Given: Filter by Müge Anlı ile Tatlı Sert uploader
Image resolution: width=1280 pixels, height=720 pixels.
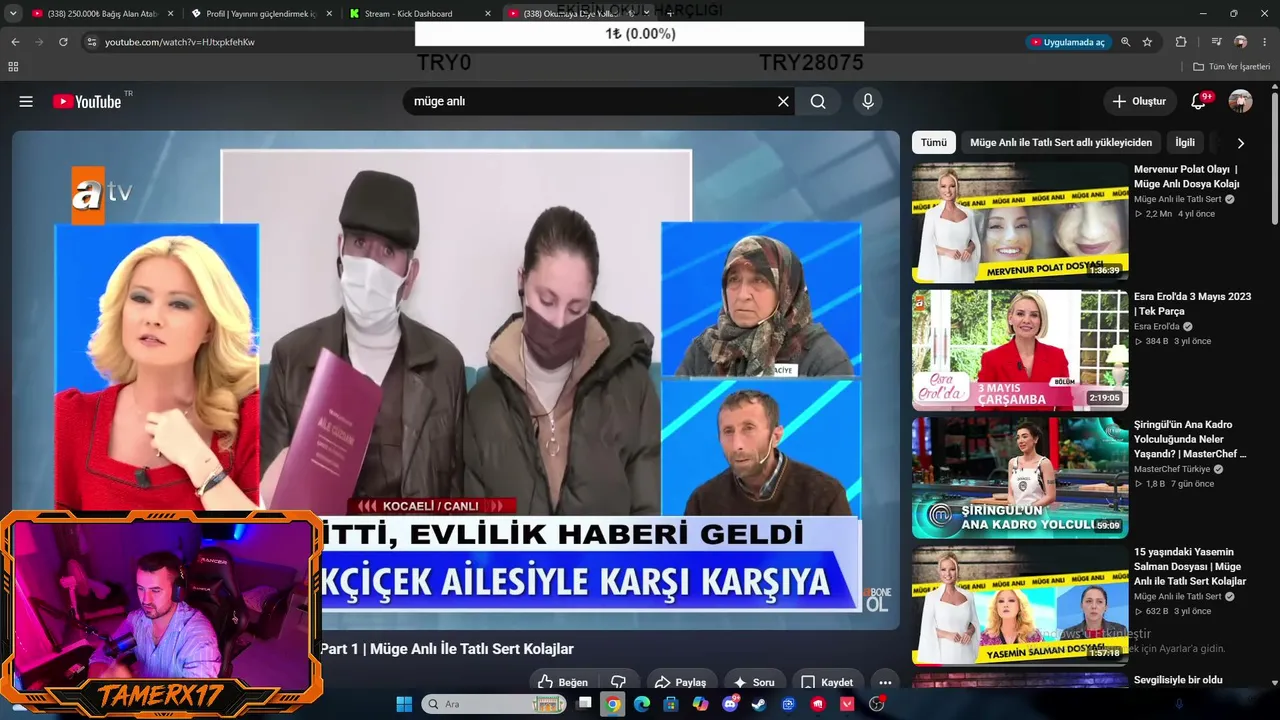Looking at the screenshot, I should click(1061, 143).
